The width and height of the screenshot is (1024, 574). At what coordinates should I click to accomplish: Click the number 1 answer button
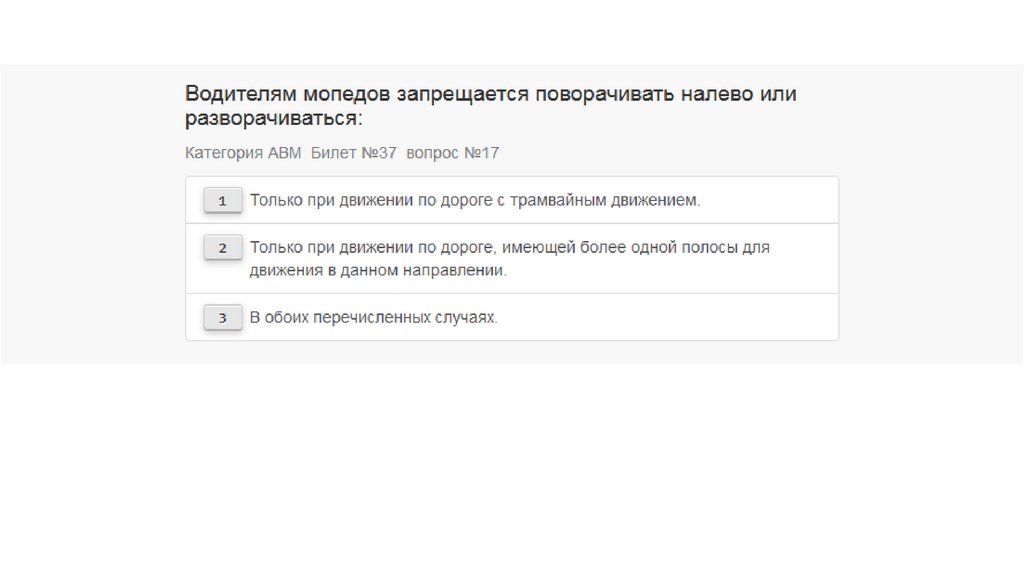point(222,201)
